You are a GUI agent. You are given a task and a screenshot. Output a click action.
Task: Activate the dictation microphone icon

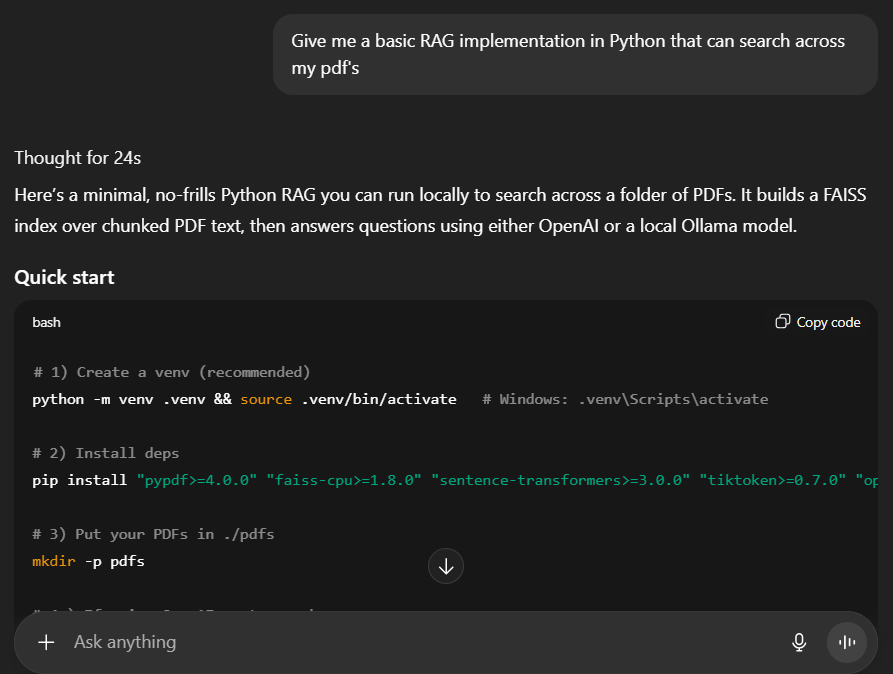click(799, 642)
